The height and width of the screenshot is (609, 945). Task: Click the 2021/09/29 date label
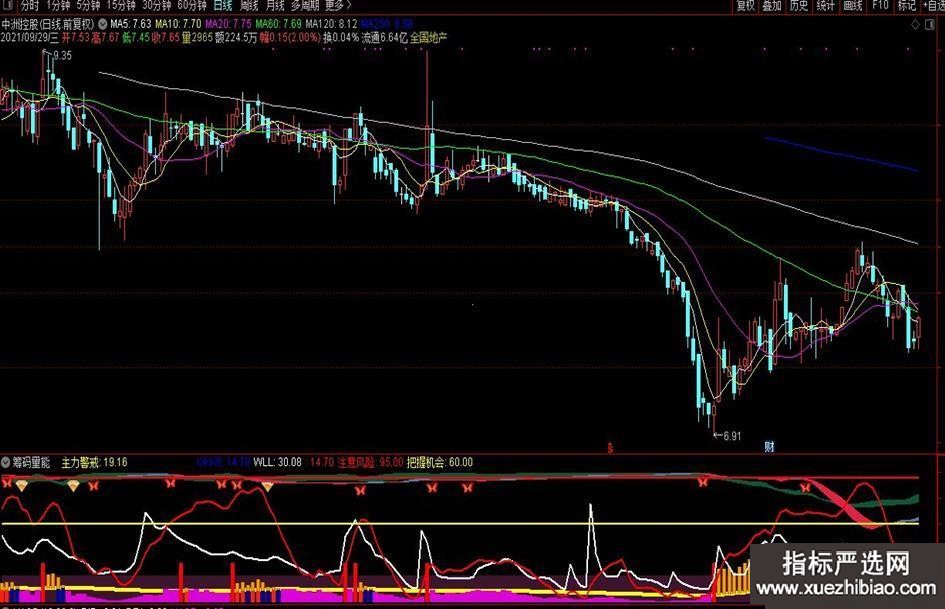(x=30, y=37)
